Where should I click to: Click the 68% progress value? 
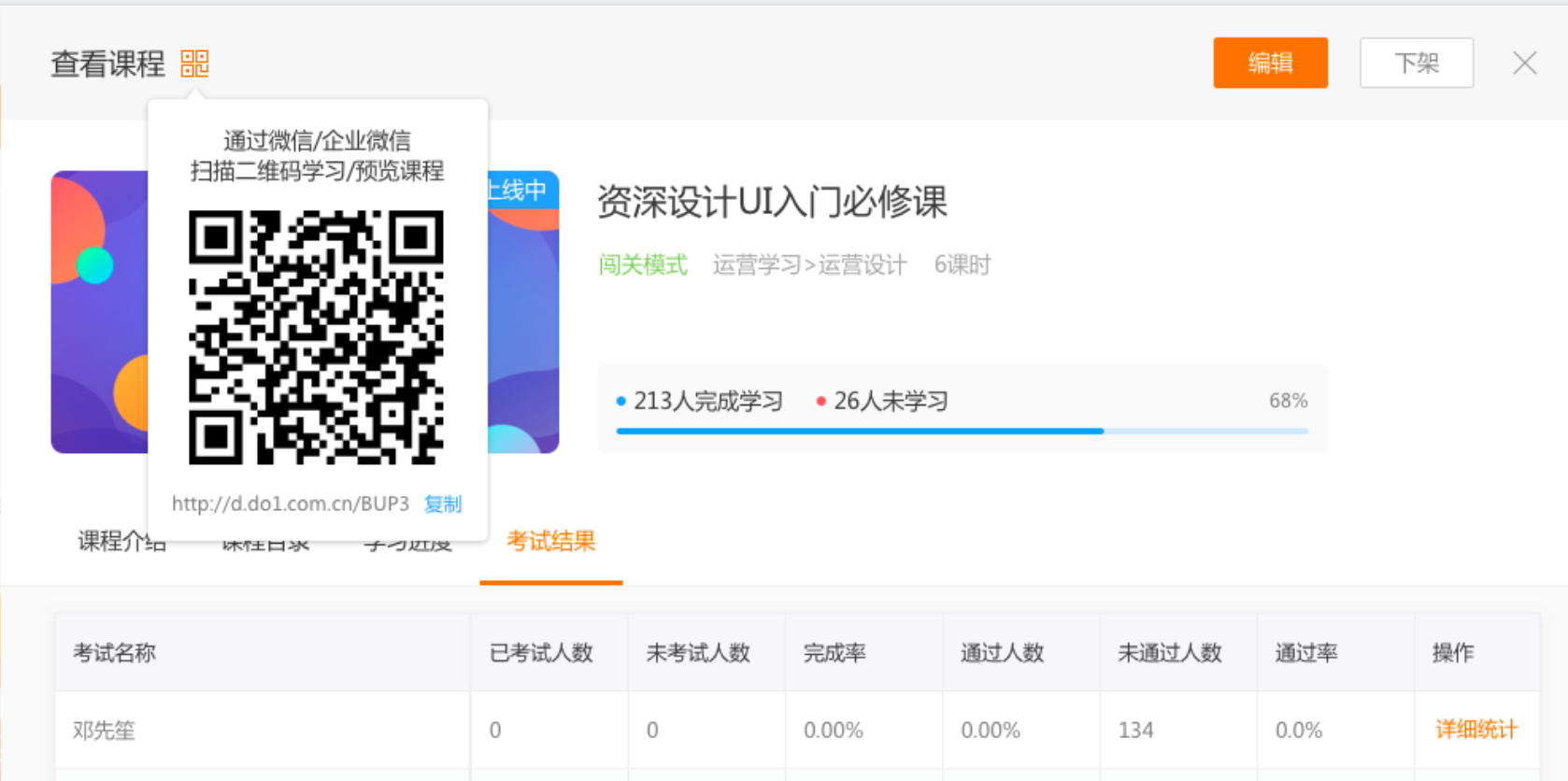(1288, 401)
